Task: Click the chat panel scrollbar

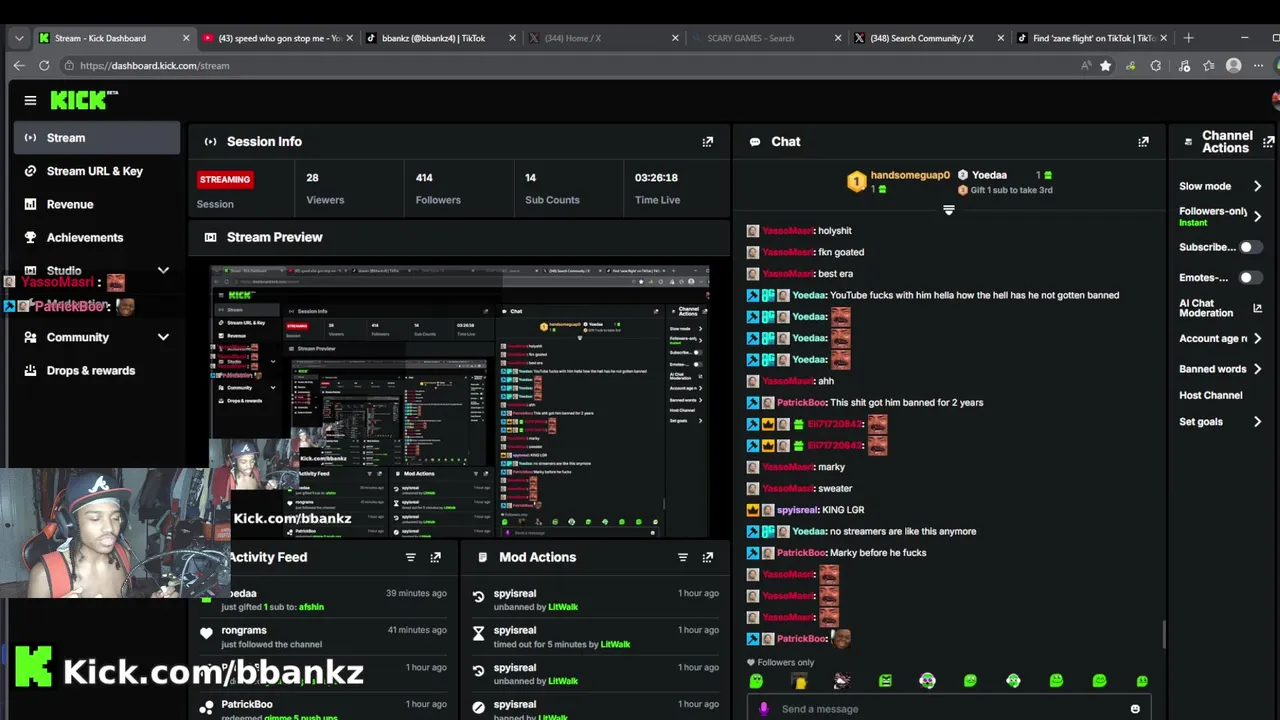Action: pyautogui.click(x=1163, y=634)
